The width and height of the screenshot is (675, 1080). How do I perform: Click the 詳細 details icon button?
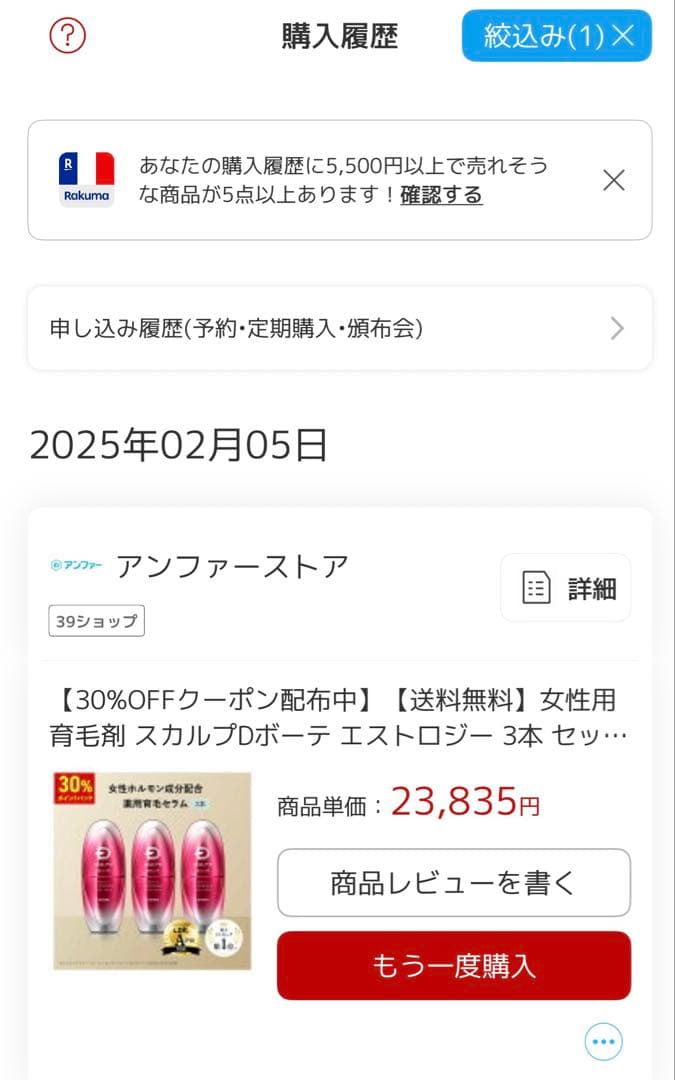(x=565, y=587)
